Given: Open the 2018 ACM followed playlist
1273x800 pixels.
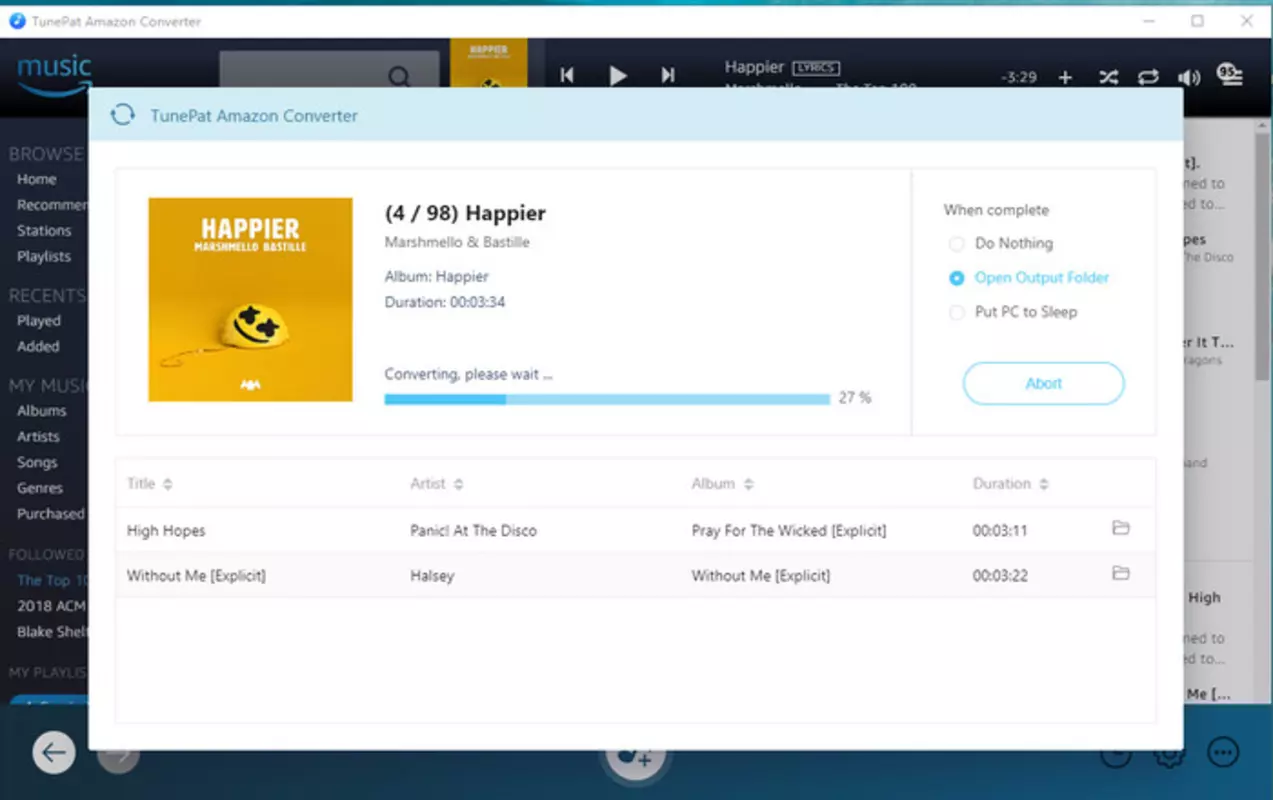Looking at the screenshot, I should coord(51,606).
